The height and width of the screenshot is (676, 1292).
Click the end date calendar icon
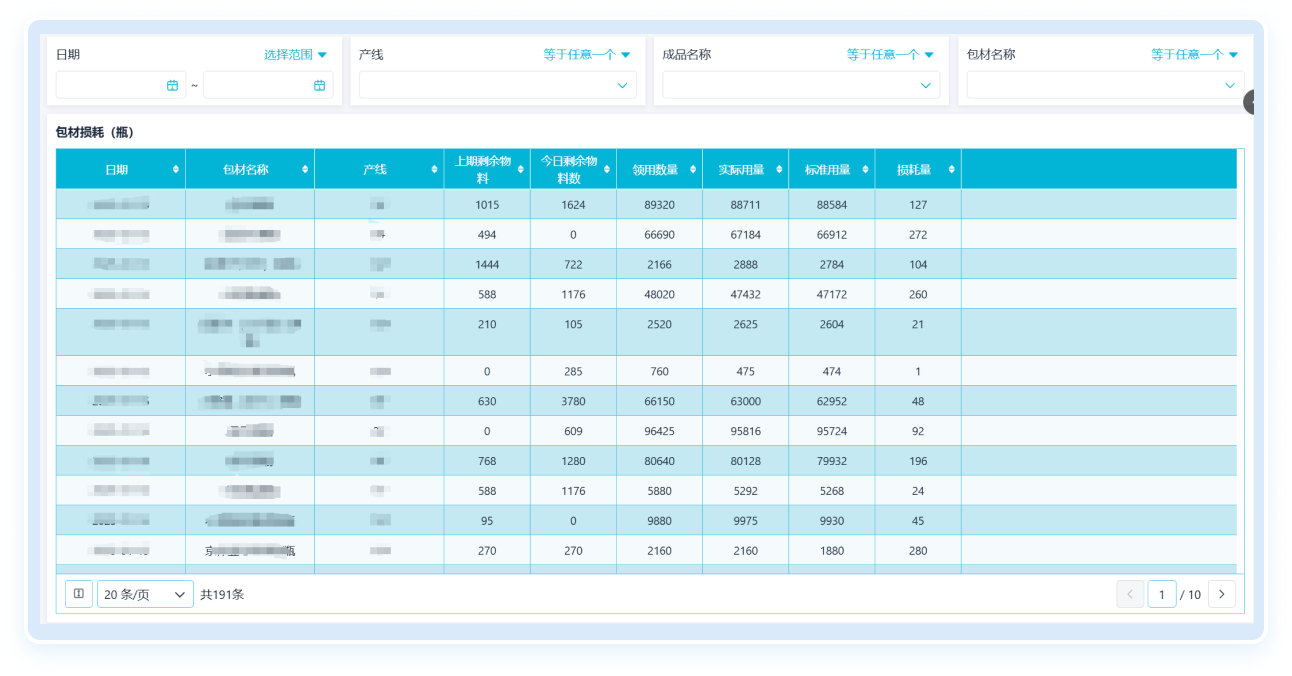(319, 86)
